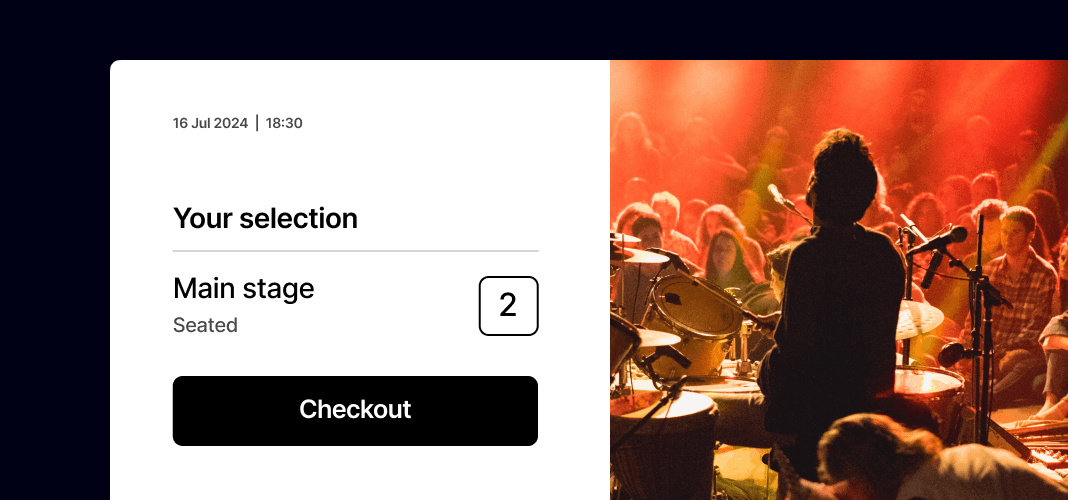The width and height of the screenshot is (1068, 500).
Task: Click the Main stage ticket label
Action: [x=243, y=289]
